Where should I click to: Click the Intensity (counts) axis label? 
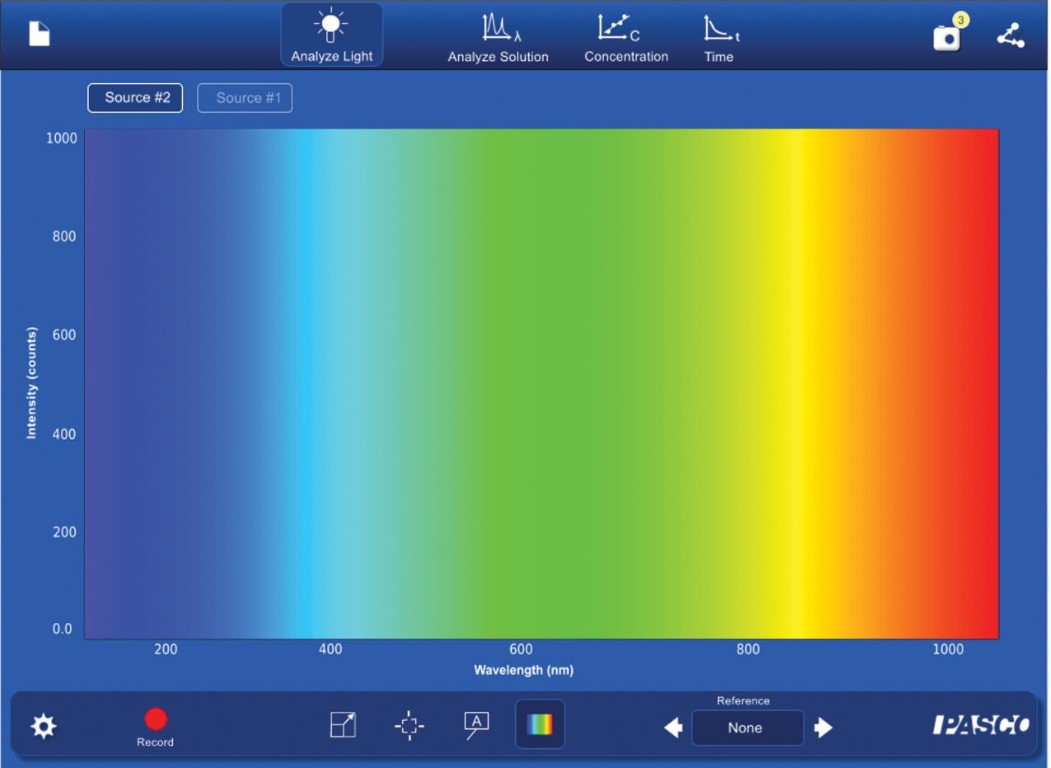(x=31, y=383)
